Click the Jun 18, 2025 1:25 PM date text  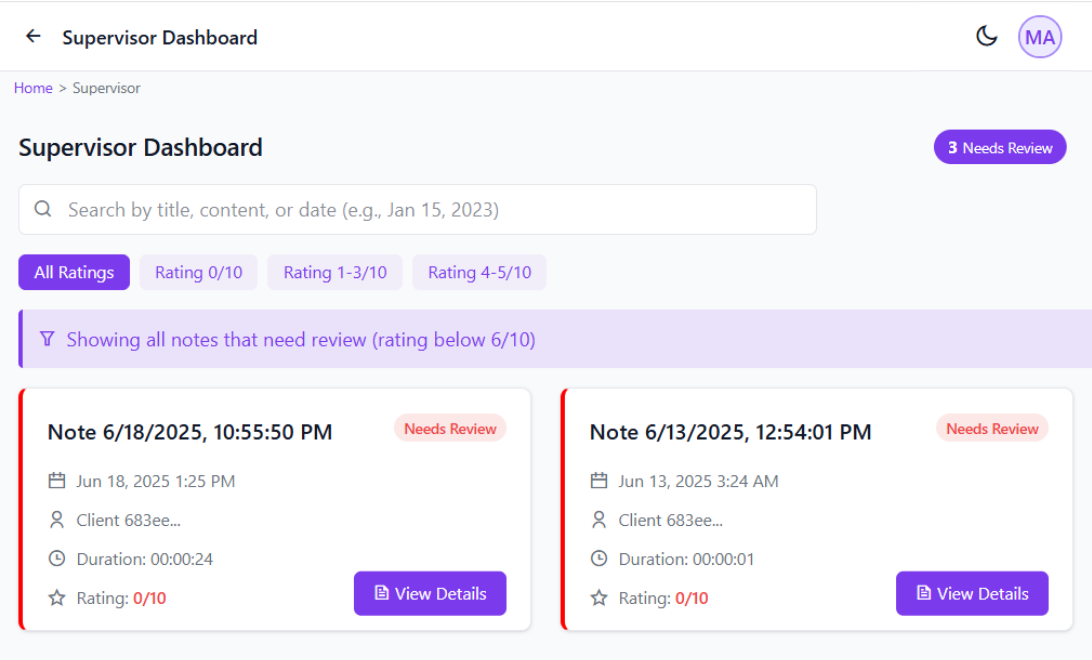coord(155,481)
